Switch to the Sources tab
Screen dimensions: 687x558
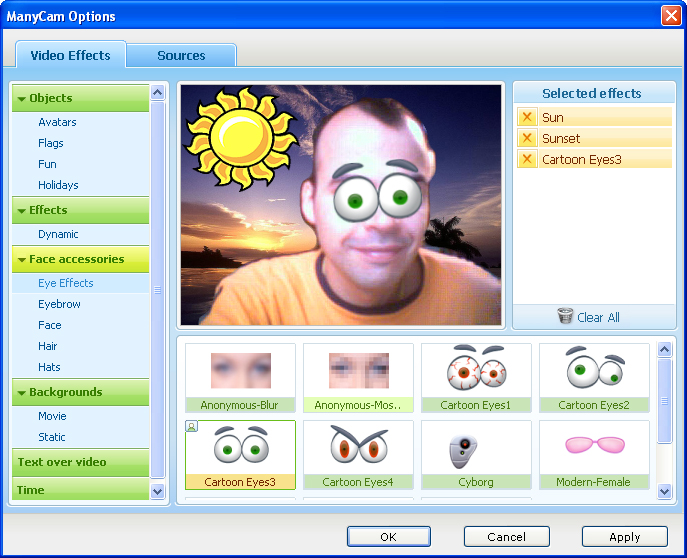coord(181,56)
